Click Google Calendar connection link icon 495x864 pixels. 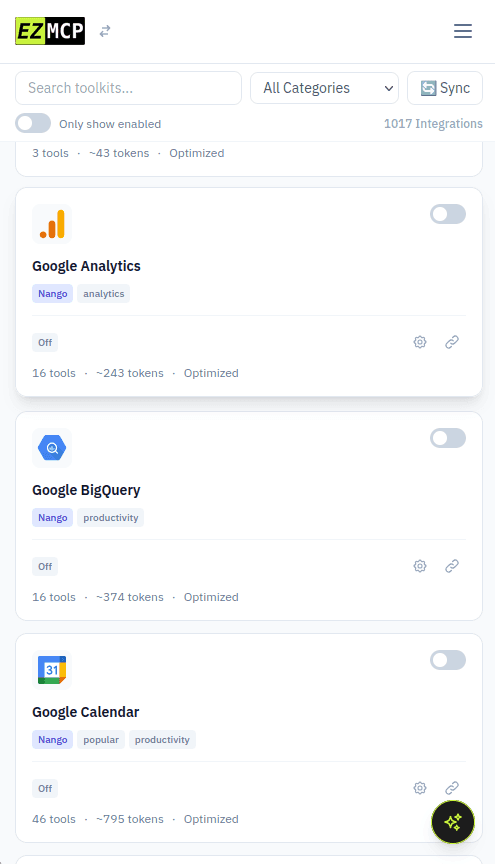pyautogui.click(x=452, y=788)
